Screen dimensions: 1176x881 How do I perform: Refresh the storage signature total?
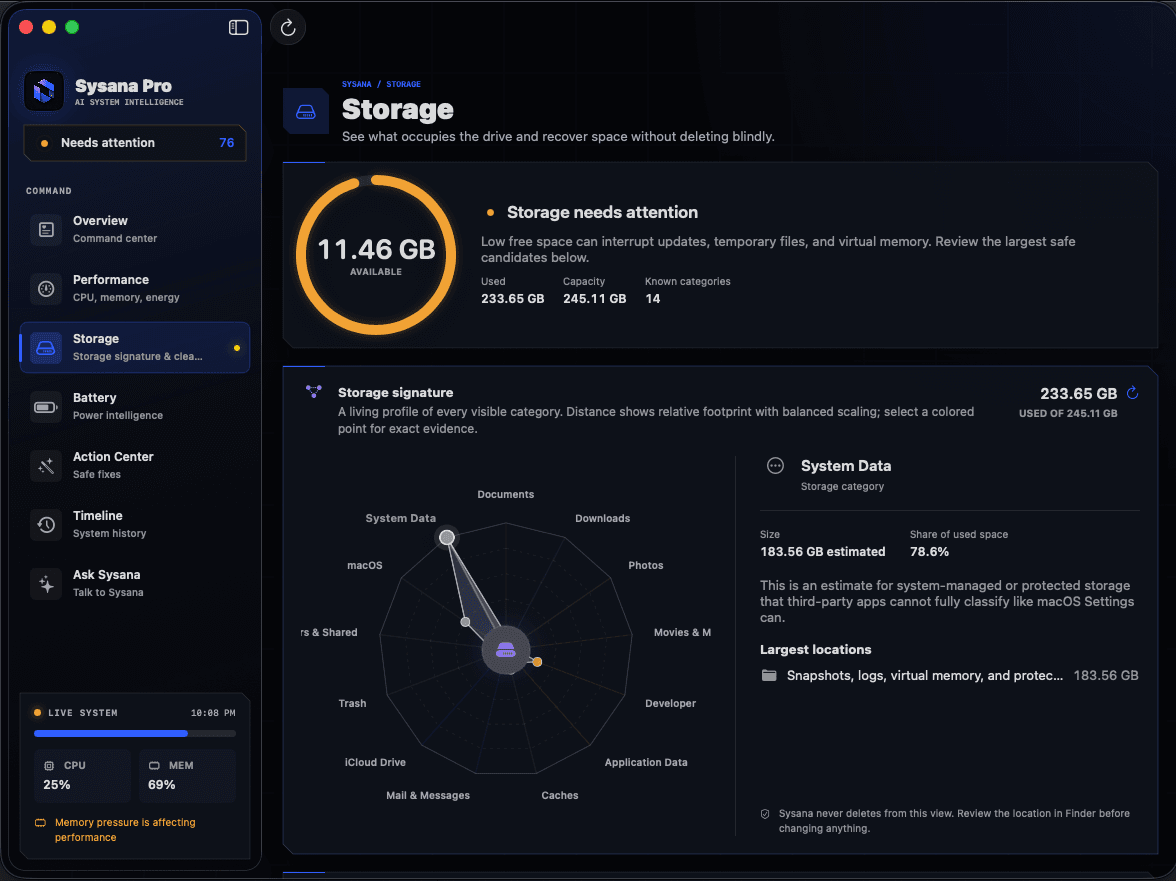point(1132,392)
